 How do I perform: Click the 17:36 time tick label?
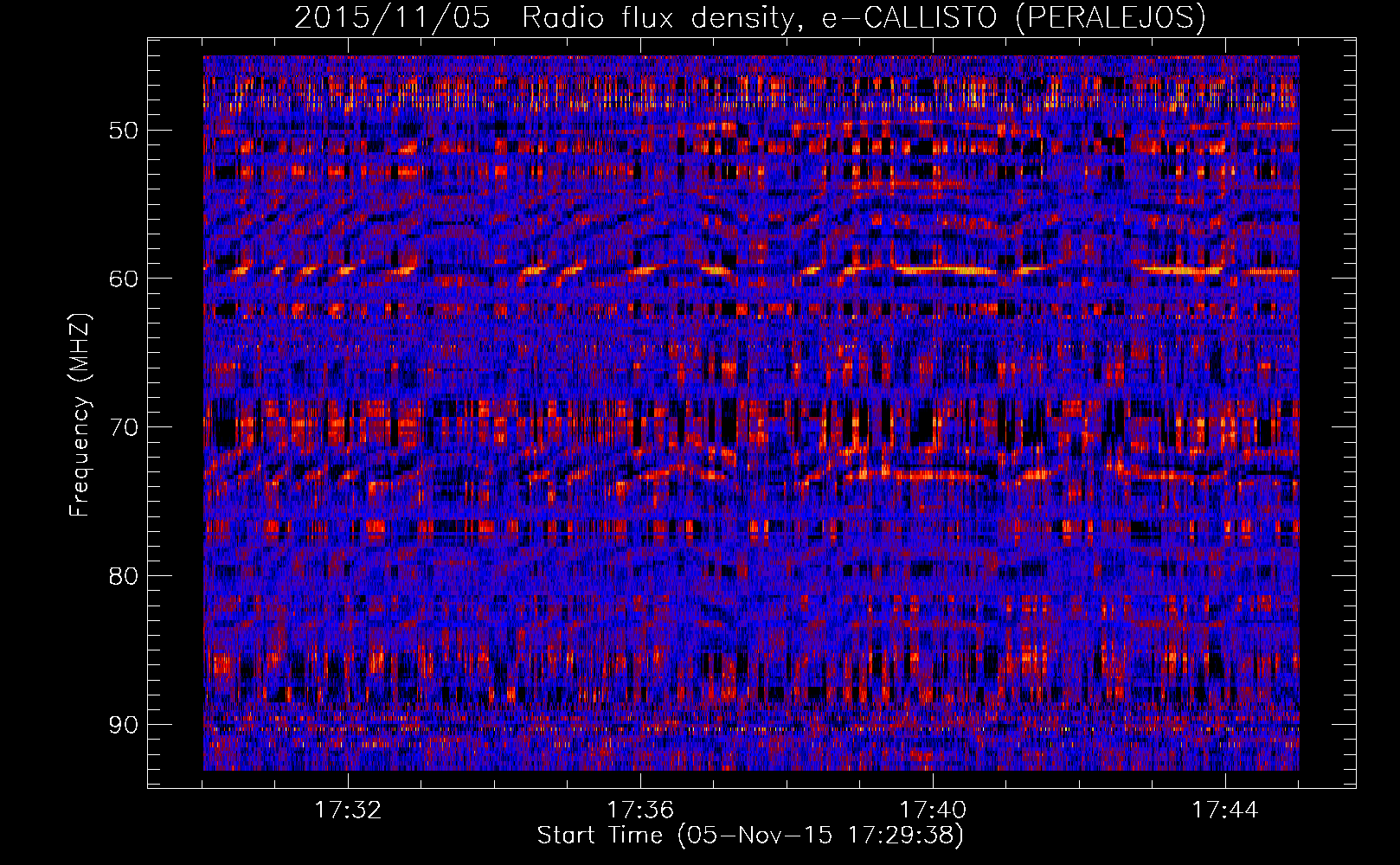[x=640, y=810]
